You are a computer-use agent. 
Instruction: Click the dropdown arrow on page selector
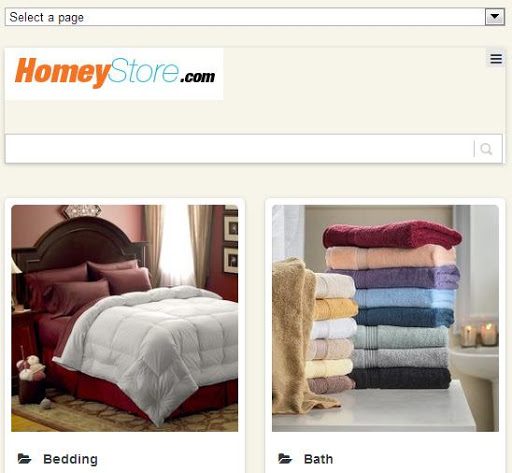coord(495,17)
